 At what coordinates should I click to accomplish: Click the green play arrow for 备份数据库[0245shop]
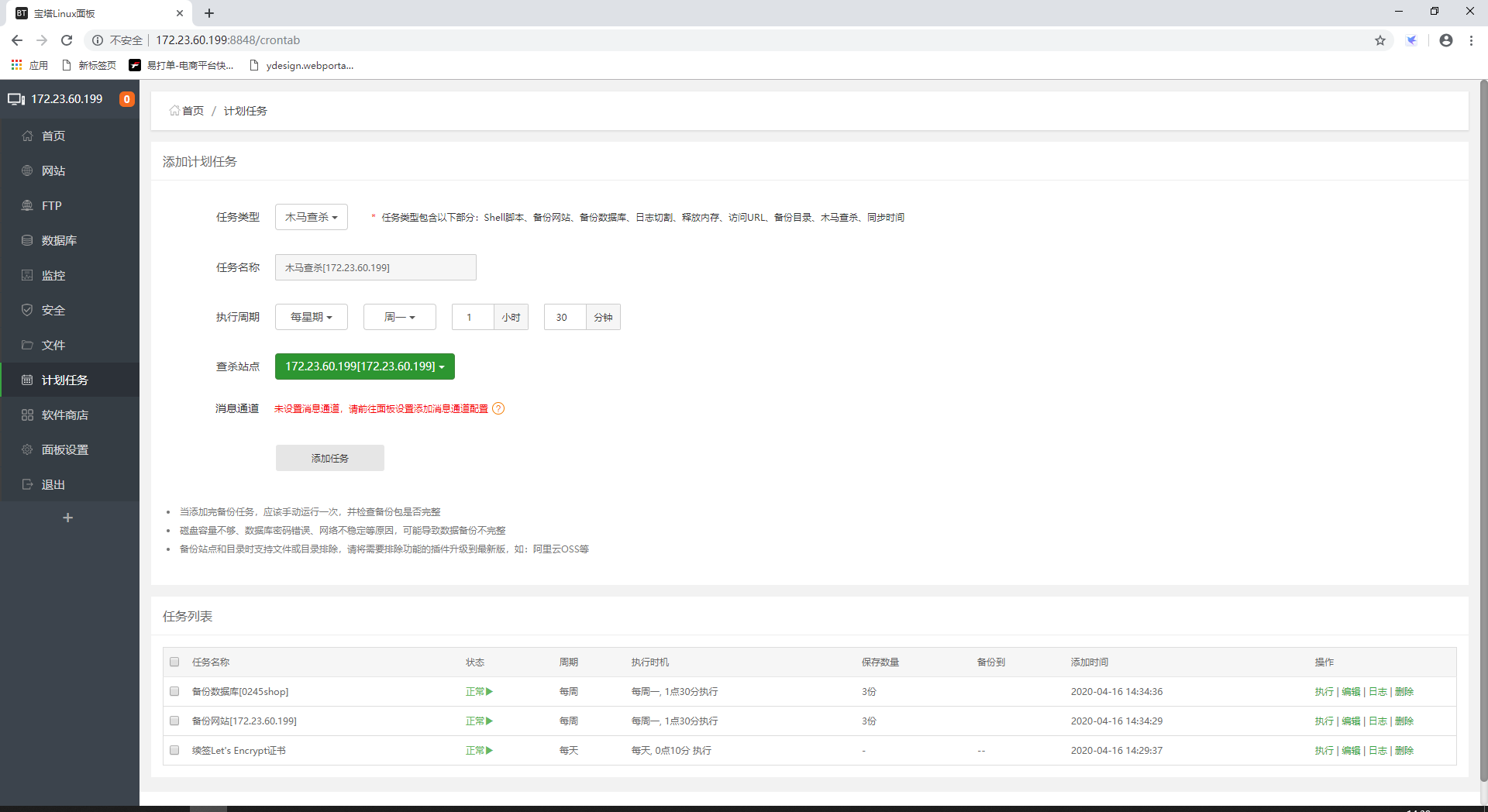coord(490,692)
